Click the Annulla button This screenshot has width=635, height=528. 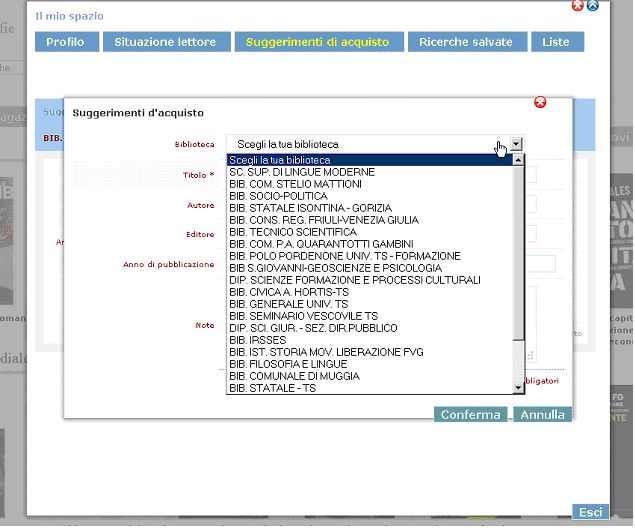[x=543, y=414]
